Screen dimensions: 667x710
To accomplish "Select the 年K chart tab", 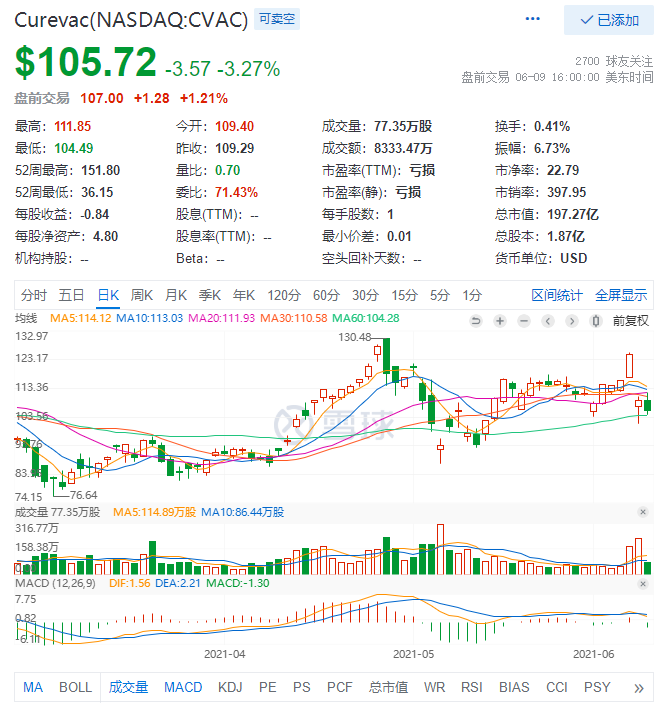I will 244,295.
